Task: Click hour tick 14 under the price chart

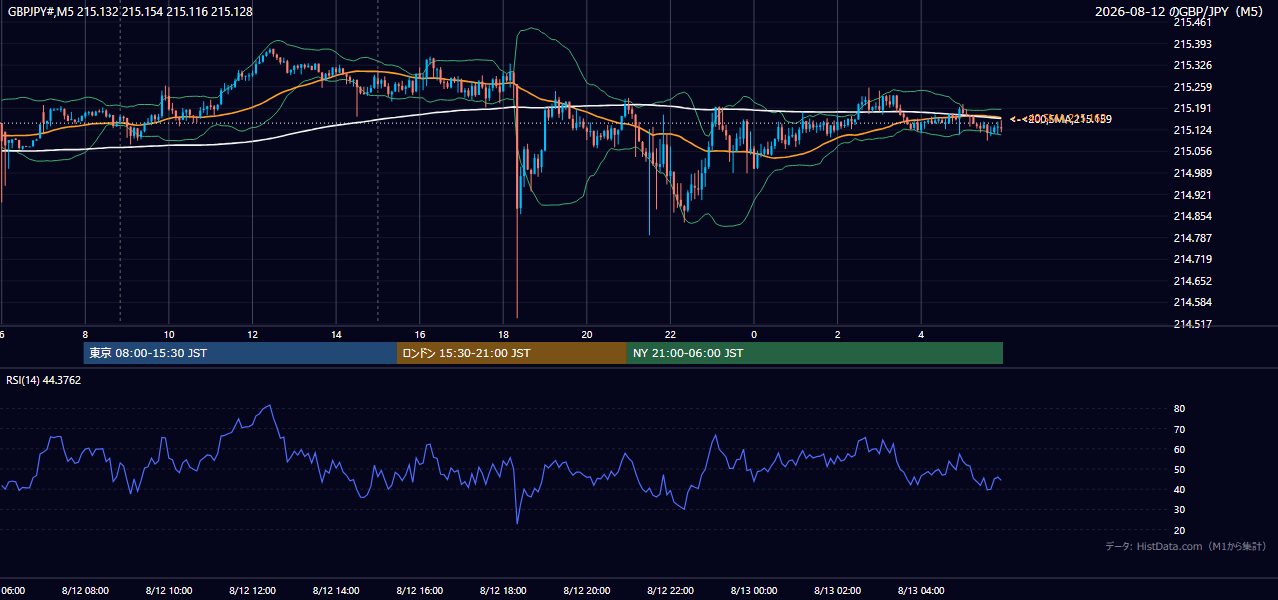Action: [x=336, y=334]
